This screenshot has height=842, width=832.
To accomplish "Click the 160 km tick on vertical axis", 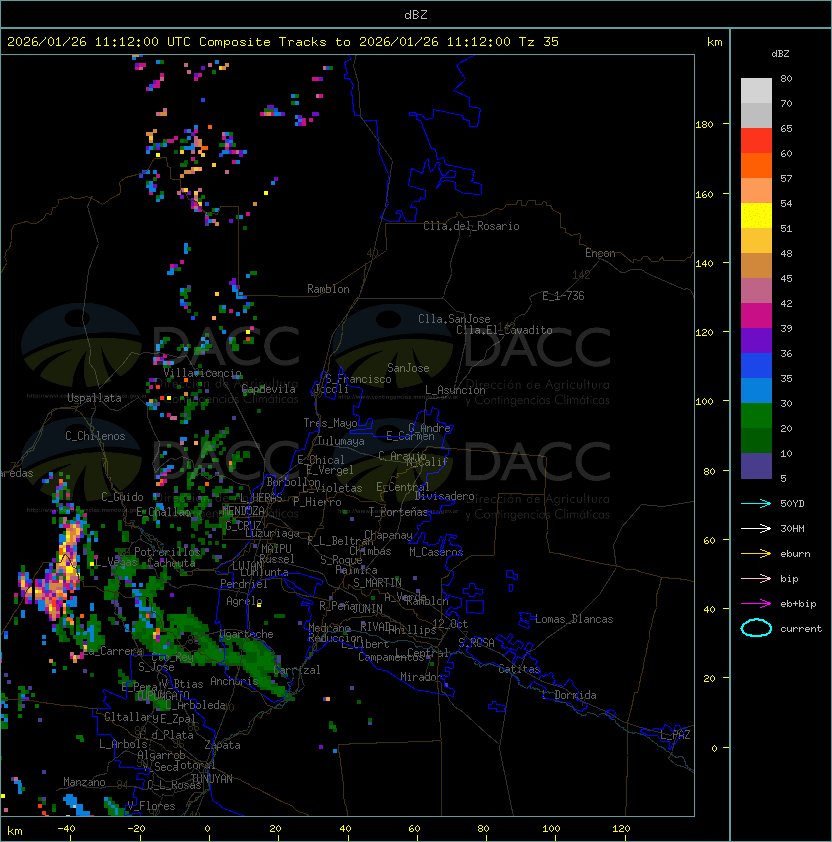I will (704, 194).
